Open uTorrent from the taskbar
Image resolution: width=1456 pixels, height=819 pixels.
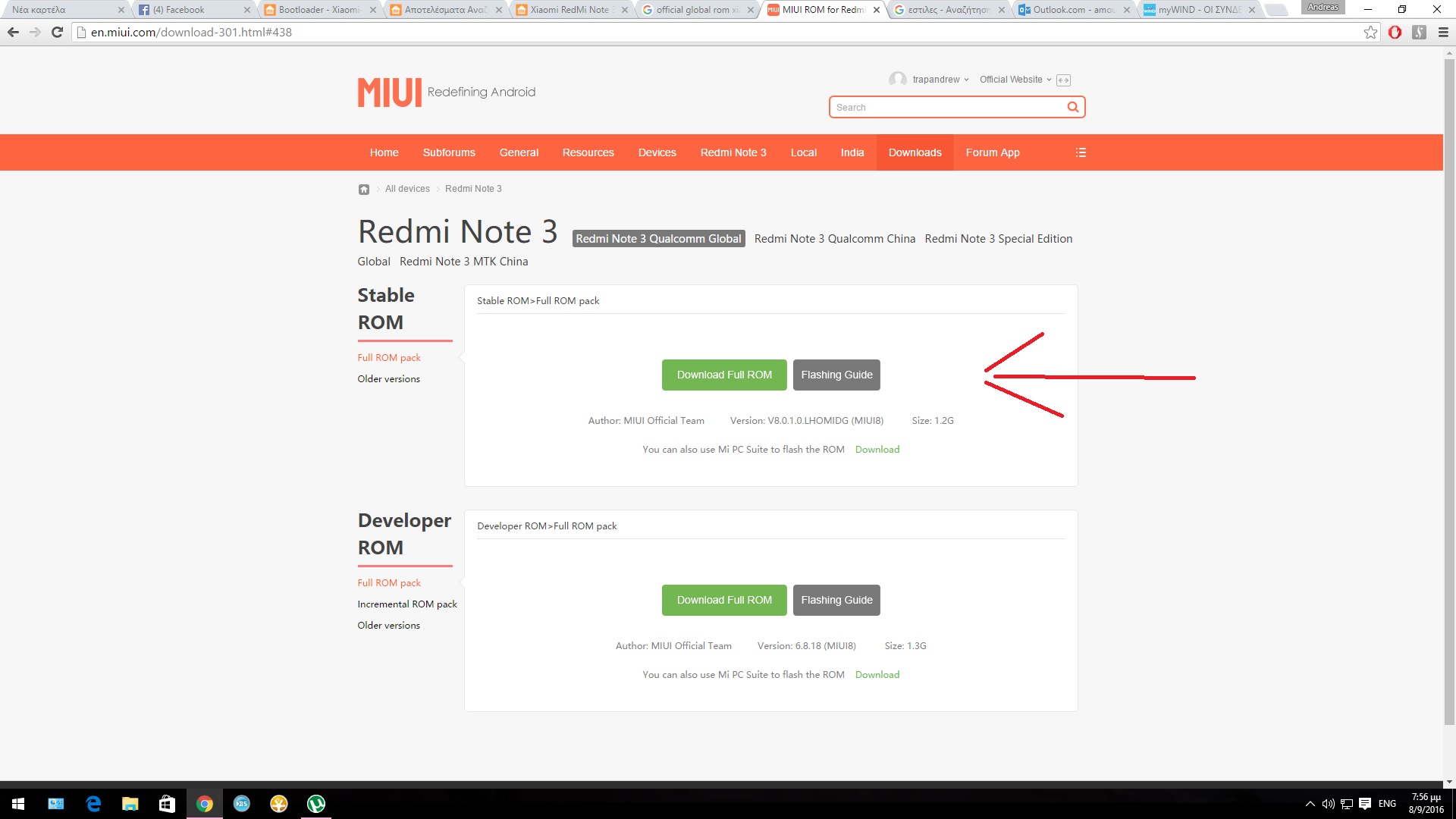(x=316, y=804)
